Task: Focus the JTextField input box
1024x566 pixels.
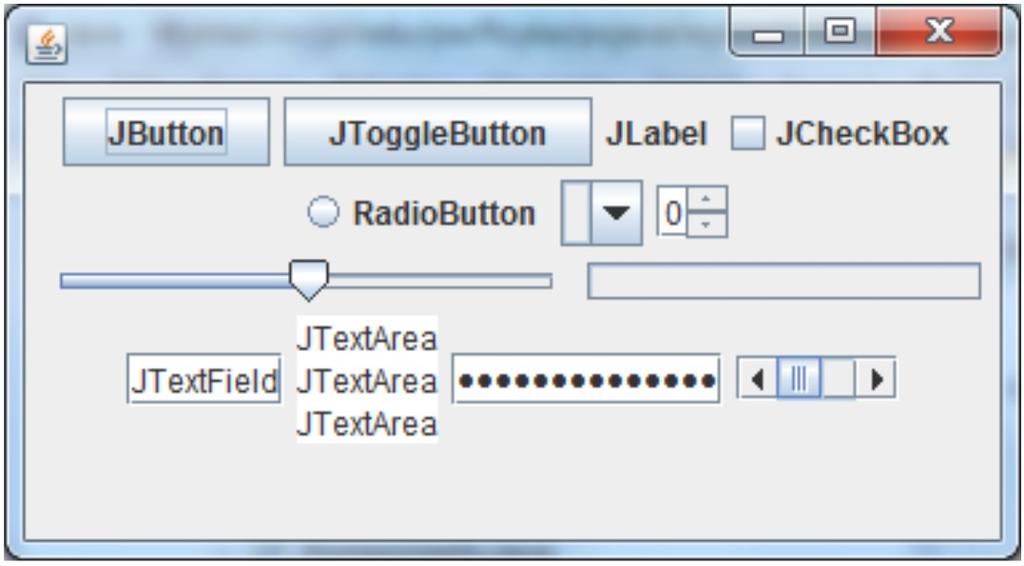Action: (204, 379)
